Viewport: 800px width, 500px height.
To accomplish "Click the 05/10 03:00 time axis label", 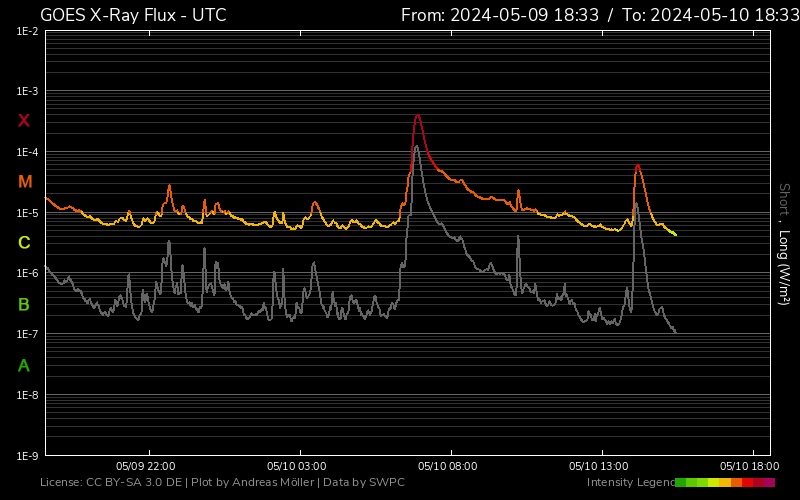I will click(x=297, y=466).
